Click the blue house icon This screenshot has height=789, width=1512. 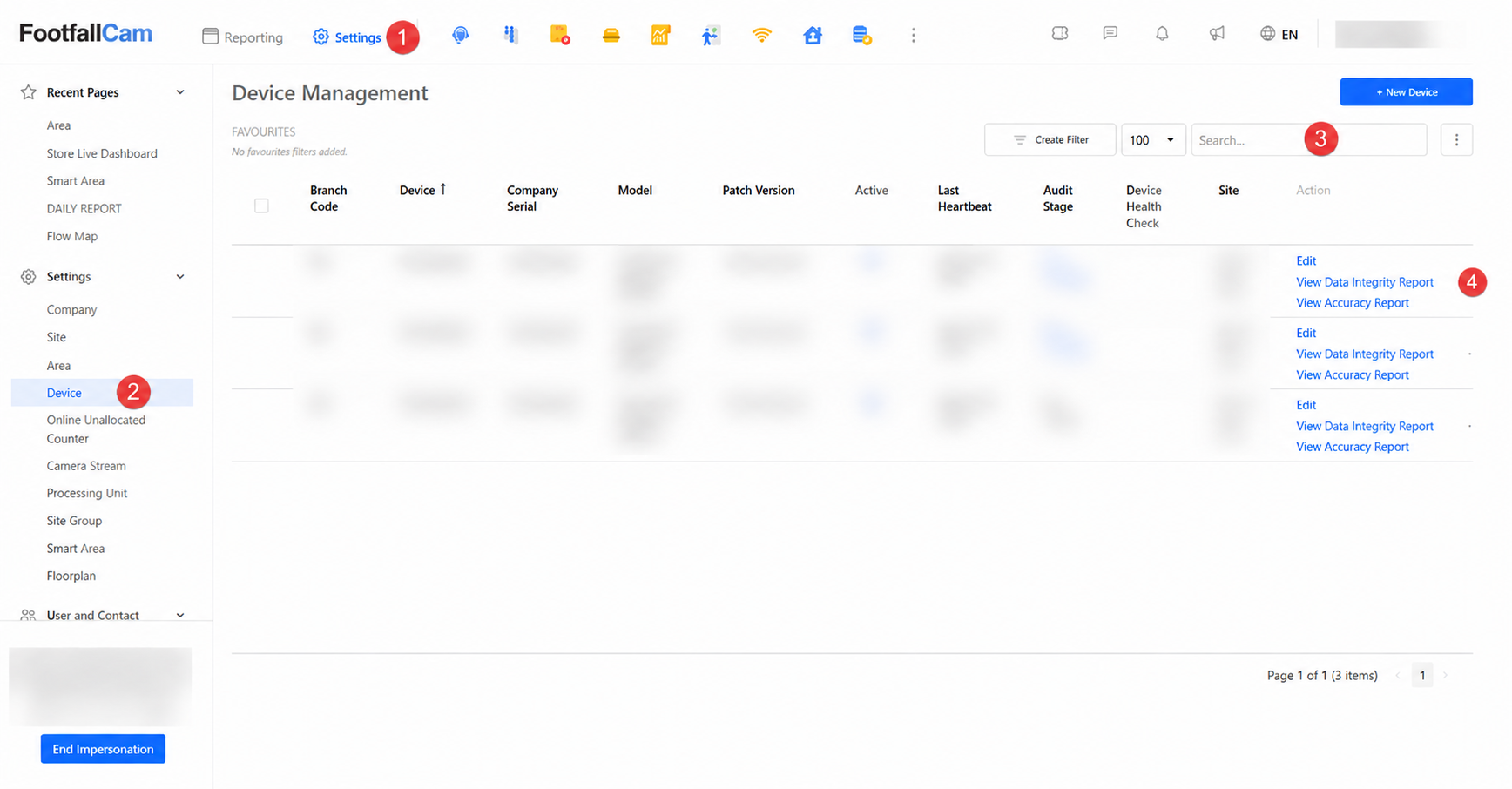click(812, 35)
